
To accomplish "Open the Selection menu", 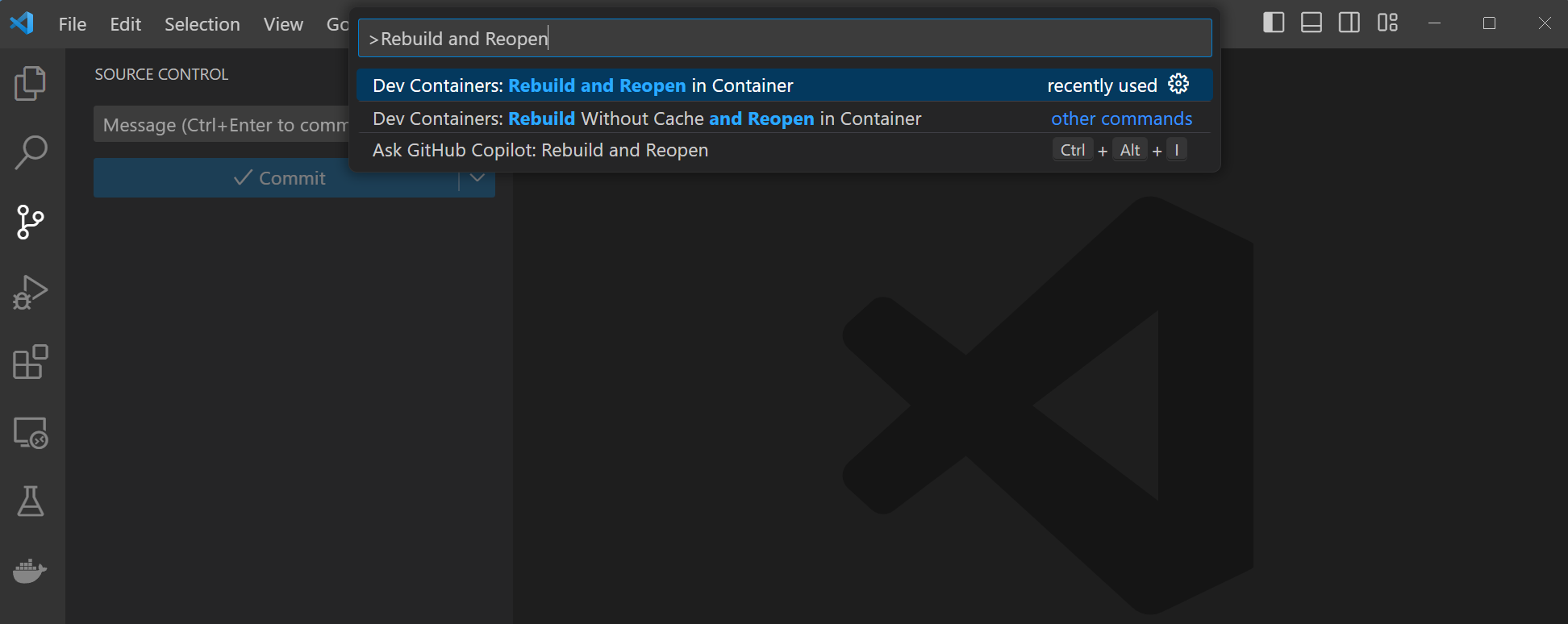I will (x=202, y=24).
